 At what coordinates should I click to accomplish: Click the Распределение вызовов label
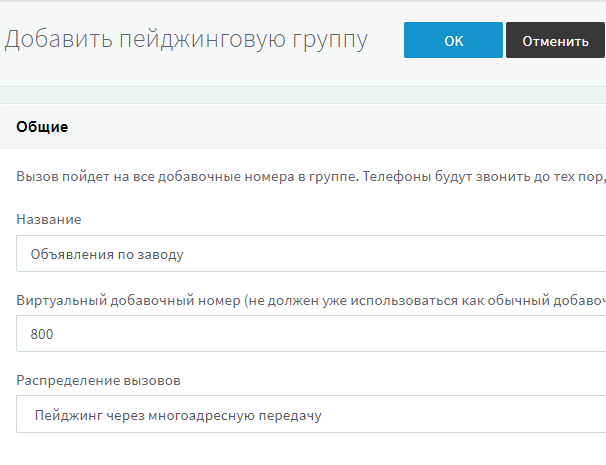point(99,381)
